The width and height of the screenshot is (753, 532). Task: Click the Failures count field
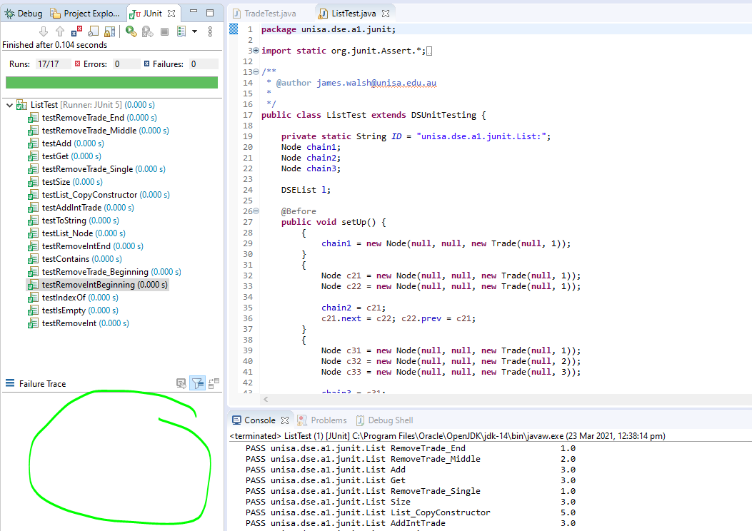pos(203,64)
